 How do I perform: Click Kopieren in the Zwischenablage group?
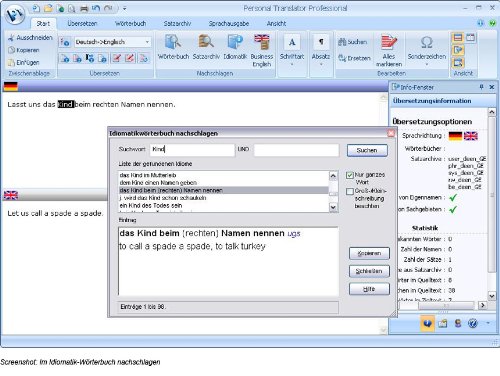24,50
